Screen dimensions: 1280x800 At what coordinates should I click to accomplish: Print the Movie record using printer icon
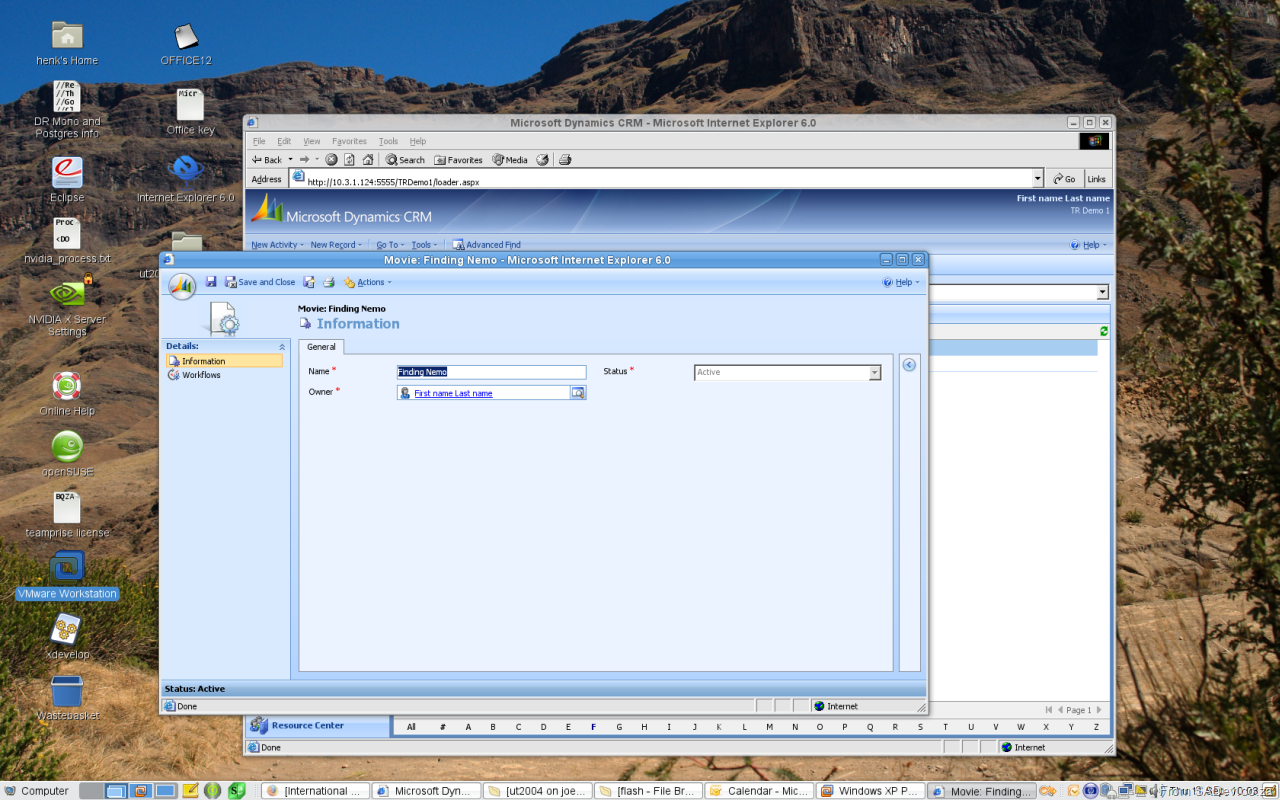tap(328, 282)
